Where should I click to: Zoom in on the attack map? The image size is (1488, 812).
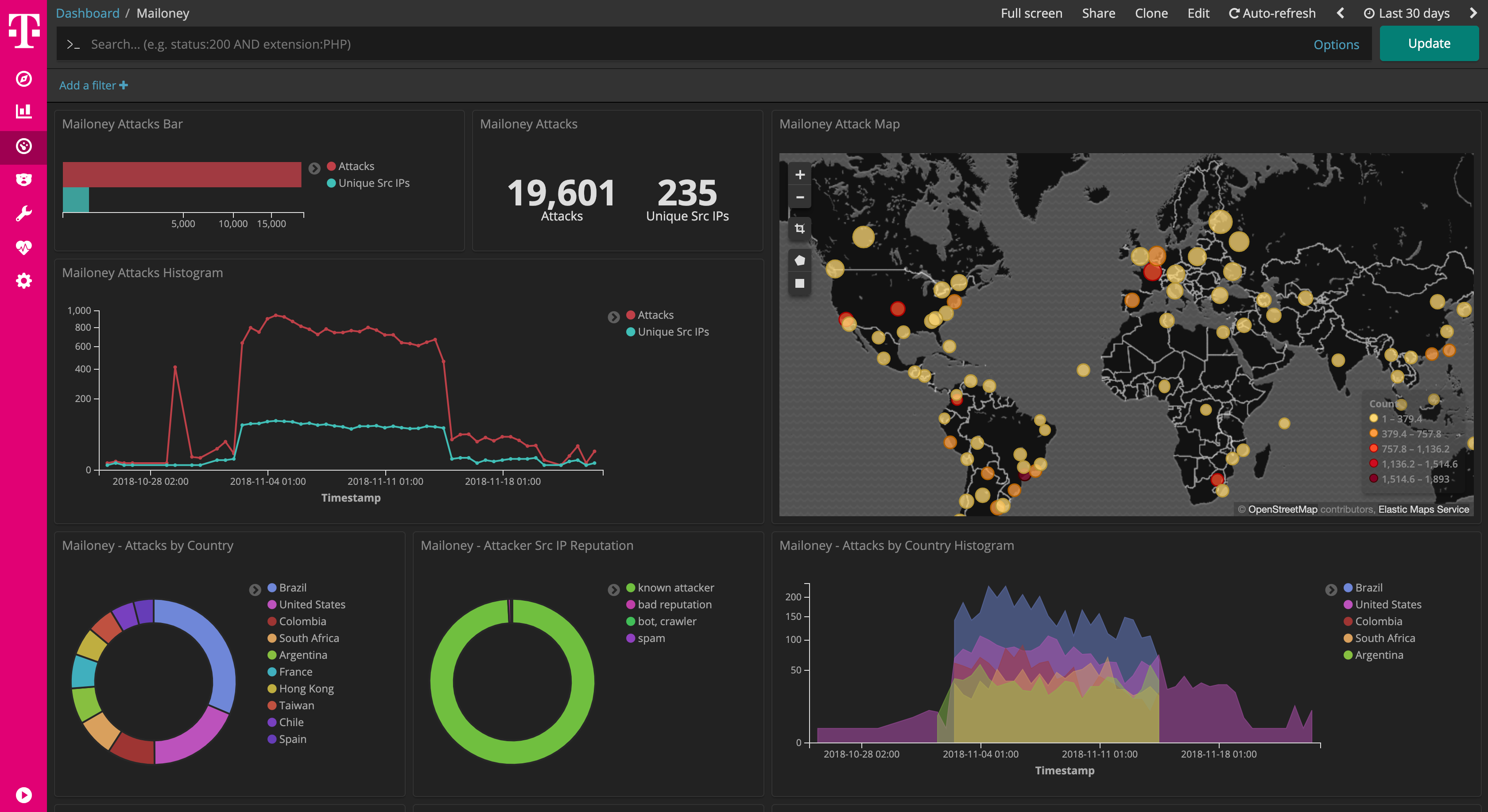tap(799, 174)
